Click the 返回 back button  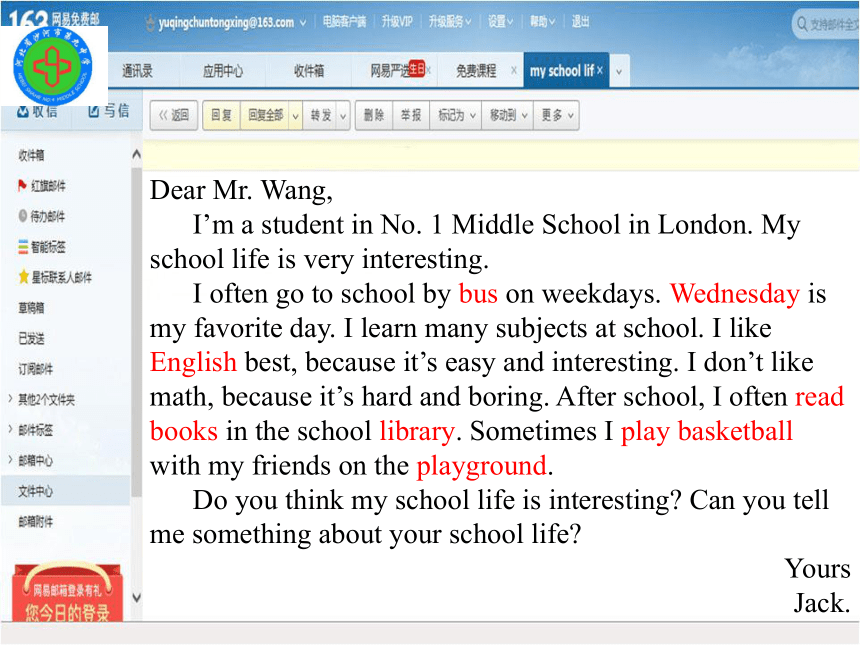[174, 115]
